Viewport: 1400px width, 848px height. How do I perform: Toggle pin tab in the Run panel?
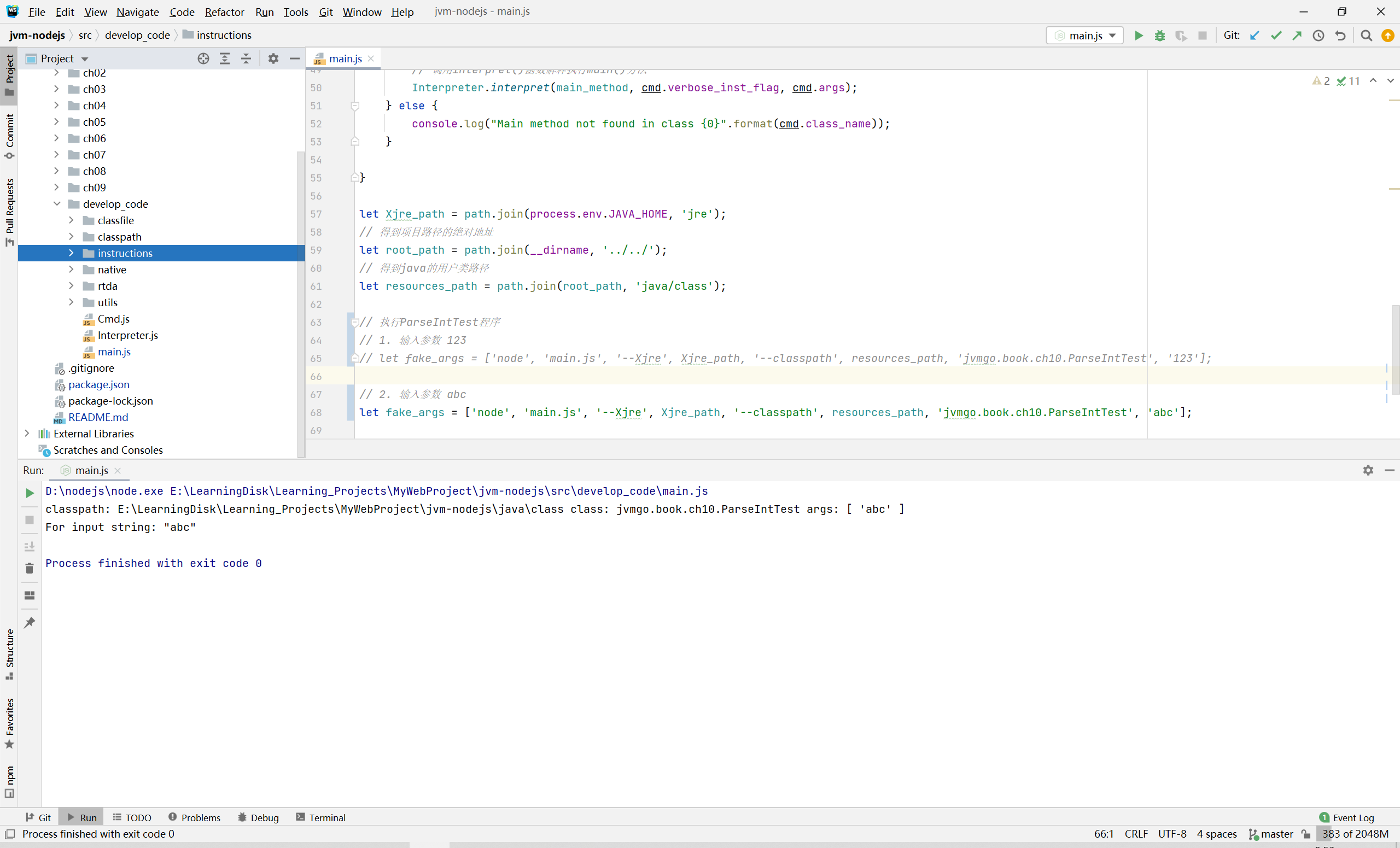[30, 623]
